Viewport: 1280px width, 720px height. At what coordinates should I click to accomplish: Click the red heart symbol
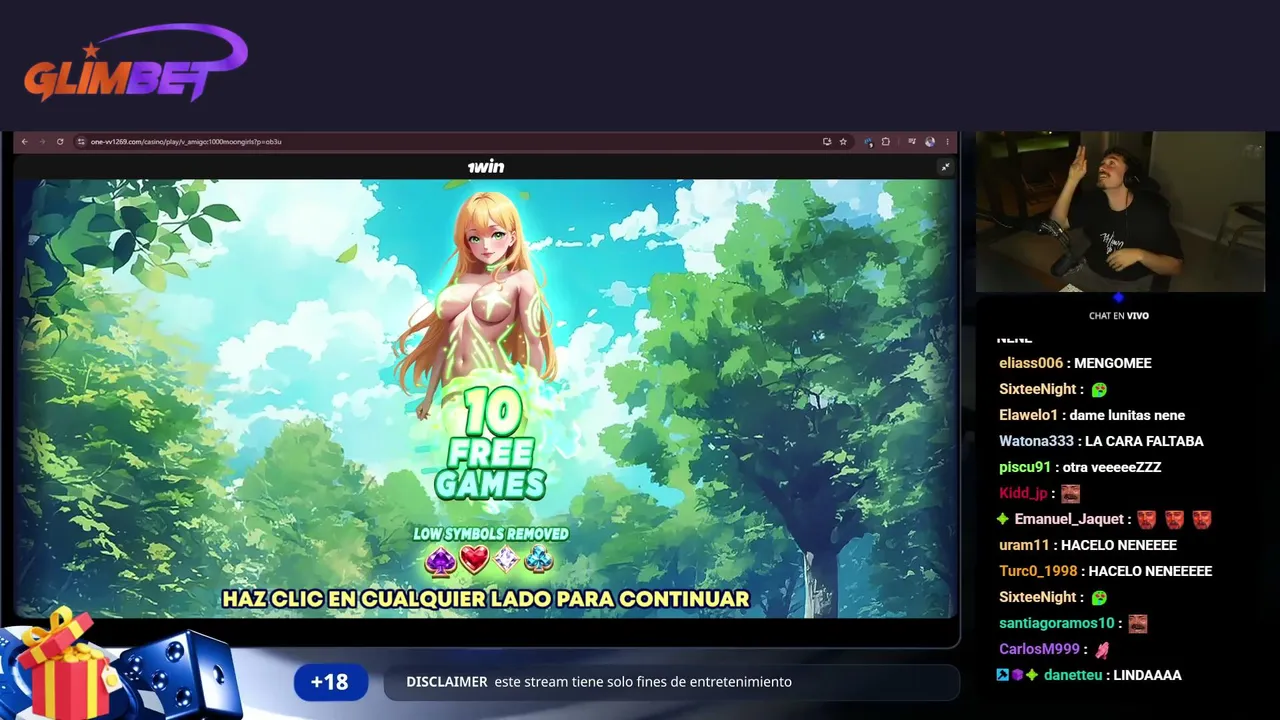(x=474, y=560)
